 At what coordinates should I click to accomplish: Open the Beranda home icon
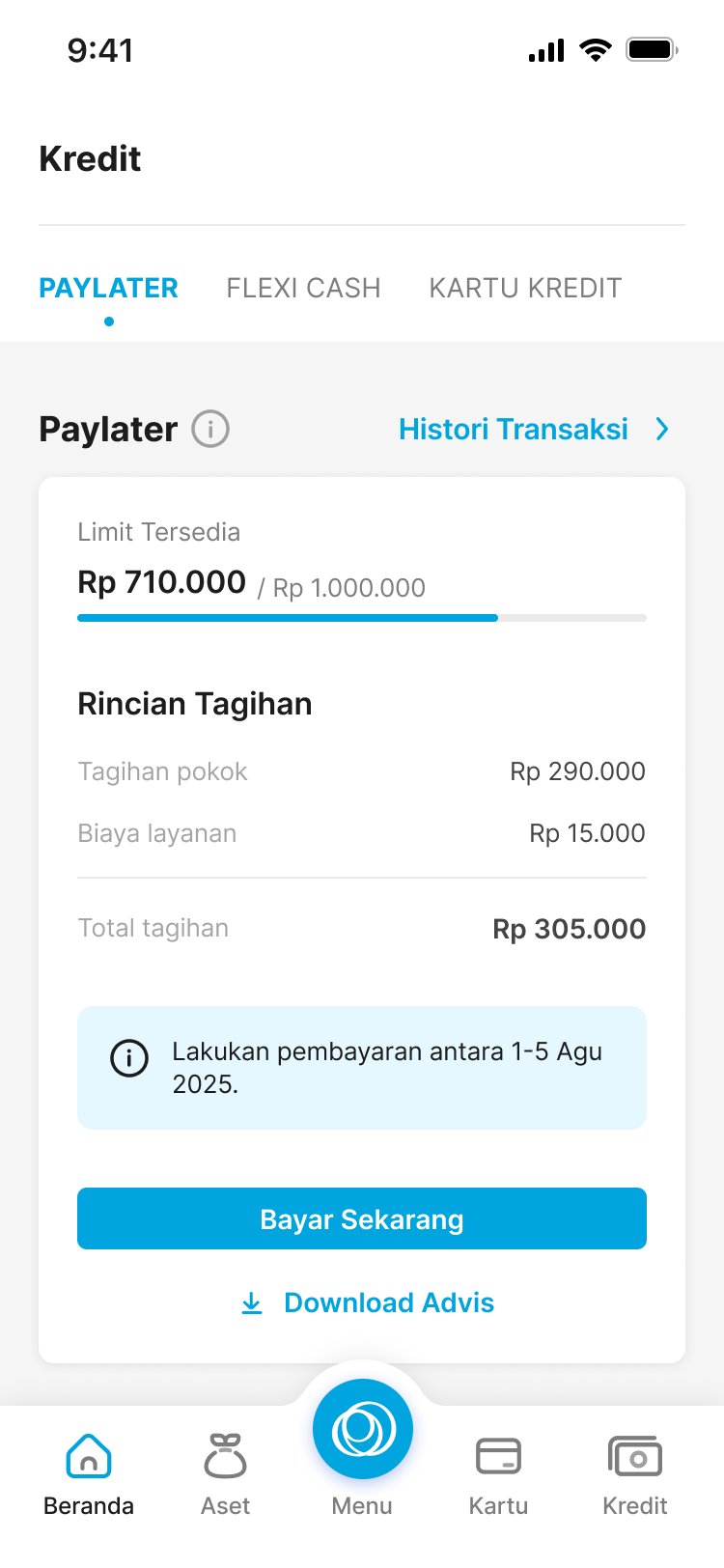(89, 1456)
